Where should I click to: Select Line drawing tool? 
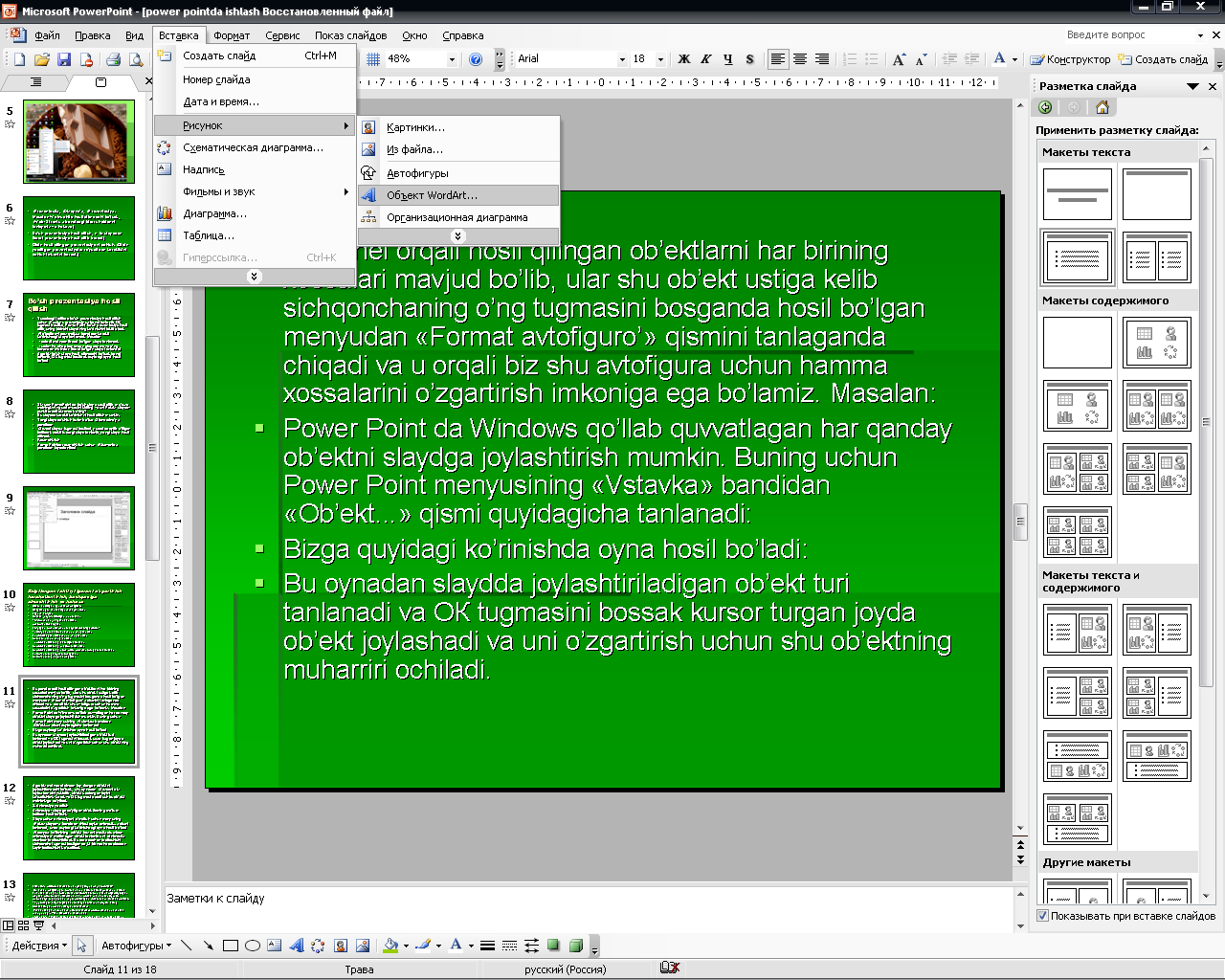[186, 946]
